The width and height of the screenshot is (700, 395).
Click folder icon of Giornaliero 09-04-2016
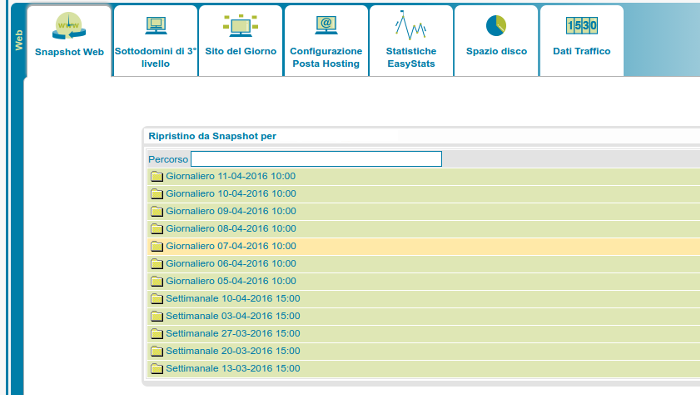click(157, 211)
